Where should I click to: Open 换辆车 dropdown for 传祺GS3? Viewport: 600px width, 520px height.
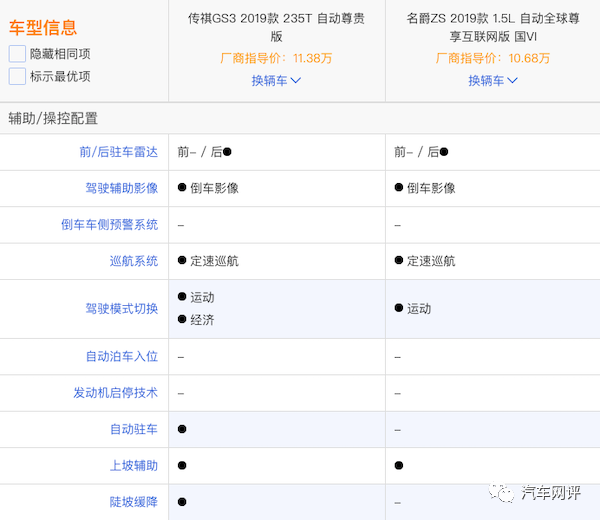tap(276, 81)
